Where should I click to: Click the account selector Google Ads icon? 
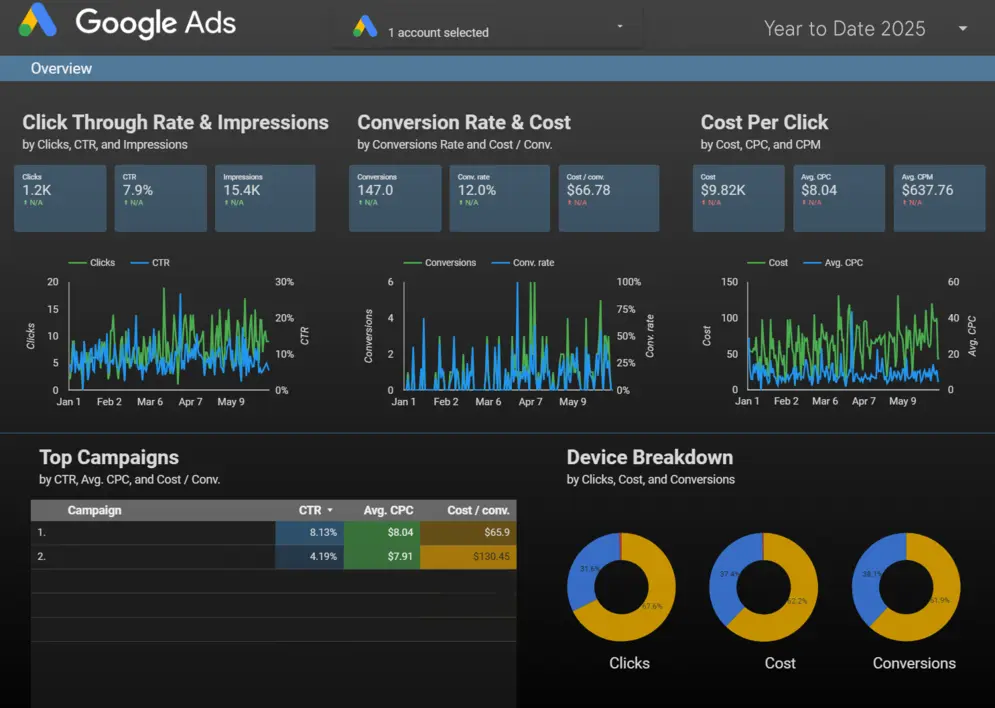[x=365, y=28]
